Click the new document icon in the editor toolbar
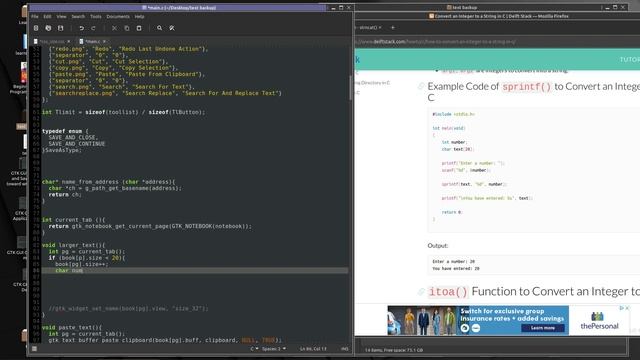This screenshot has height=360, width=640. pyautogui.click(x=36, y=28)
